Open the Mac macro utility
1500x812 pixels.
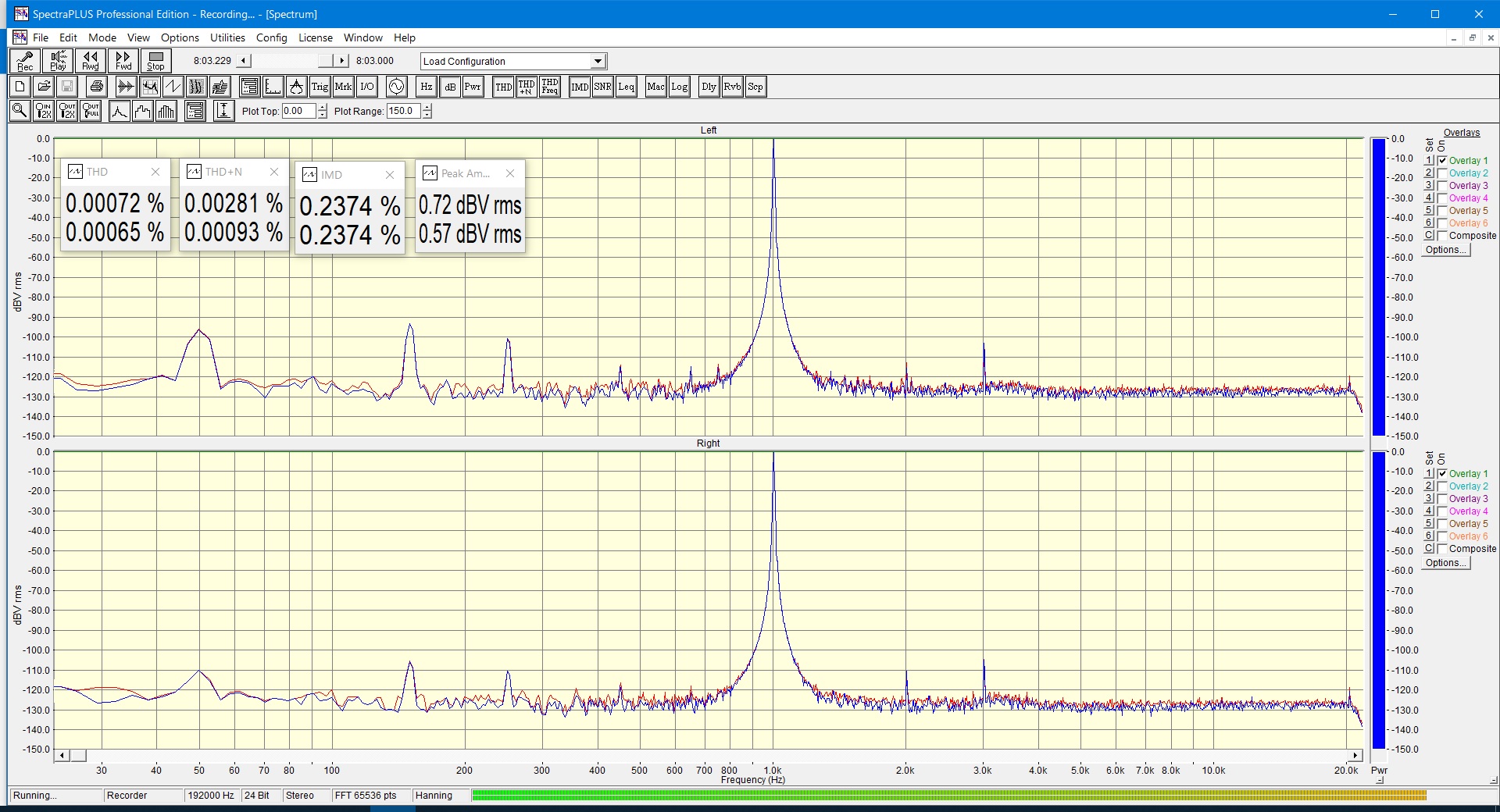(x=656, y=87)
